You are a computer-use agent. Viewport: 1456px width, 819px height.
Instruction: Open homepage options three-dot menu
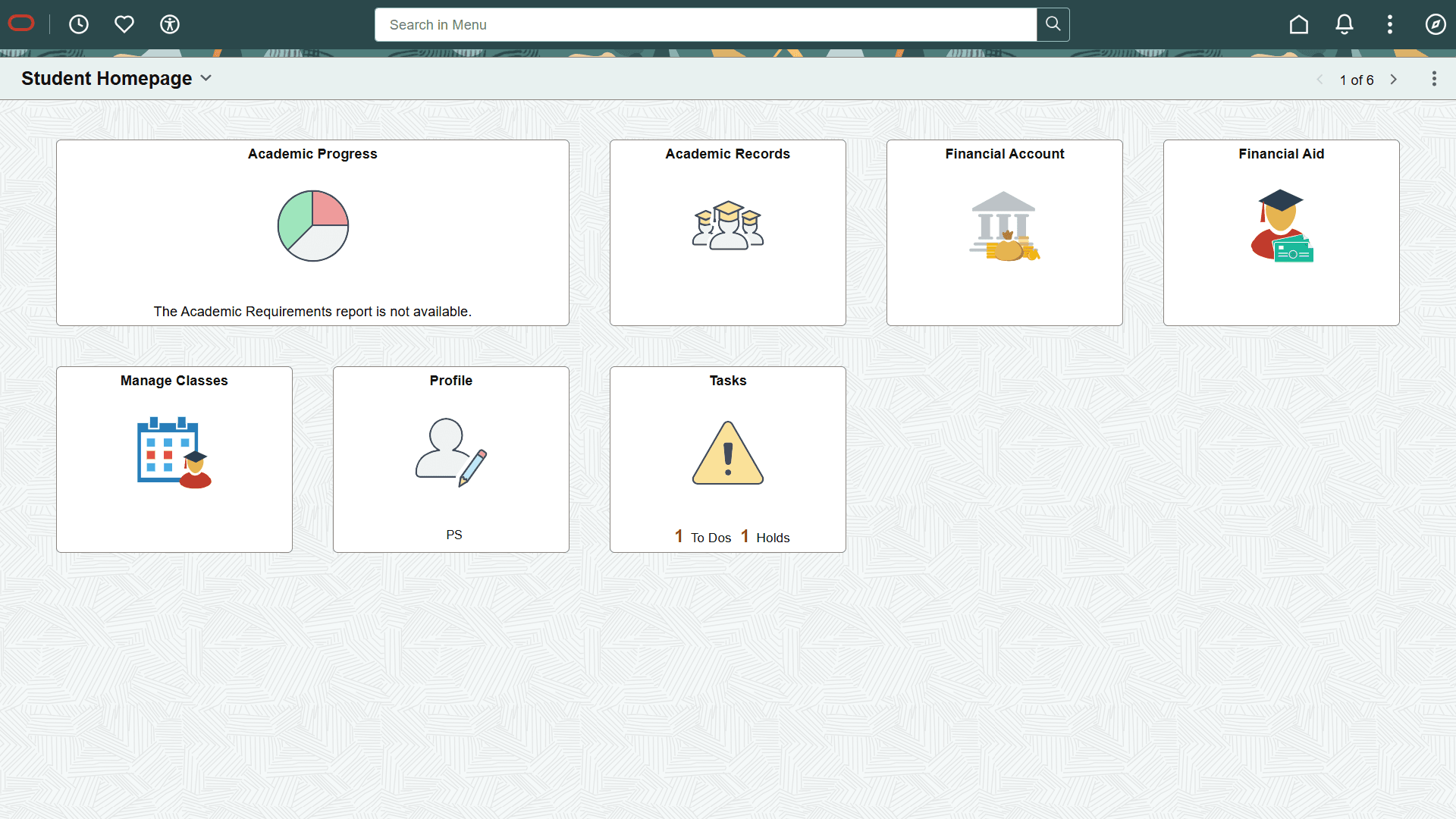(1434, 79)
